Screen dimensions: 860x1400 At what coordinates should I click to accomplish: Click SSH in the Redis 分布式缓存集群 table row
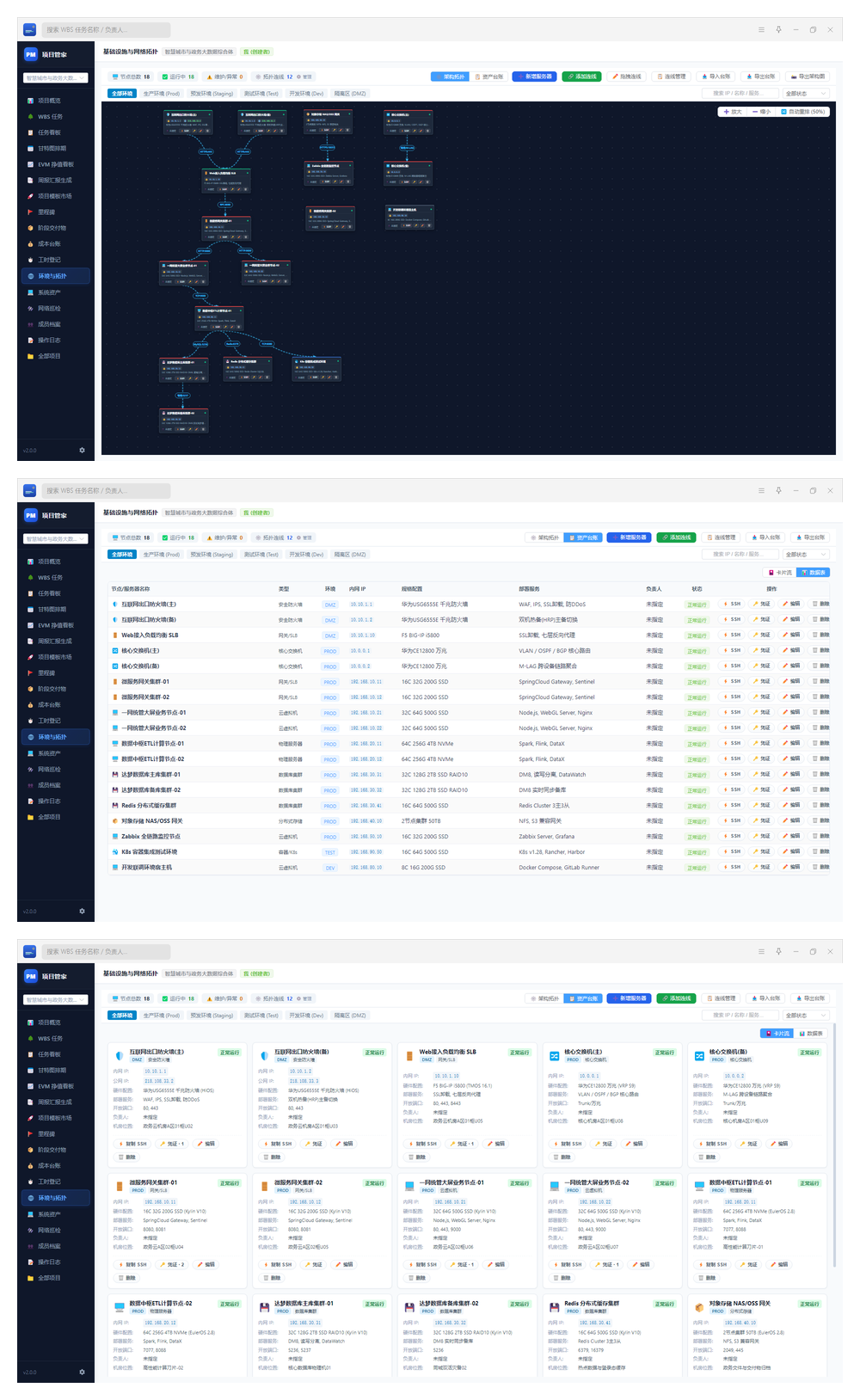732,806
